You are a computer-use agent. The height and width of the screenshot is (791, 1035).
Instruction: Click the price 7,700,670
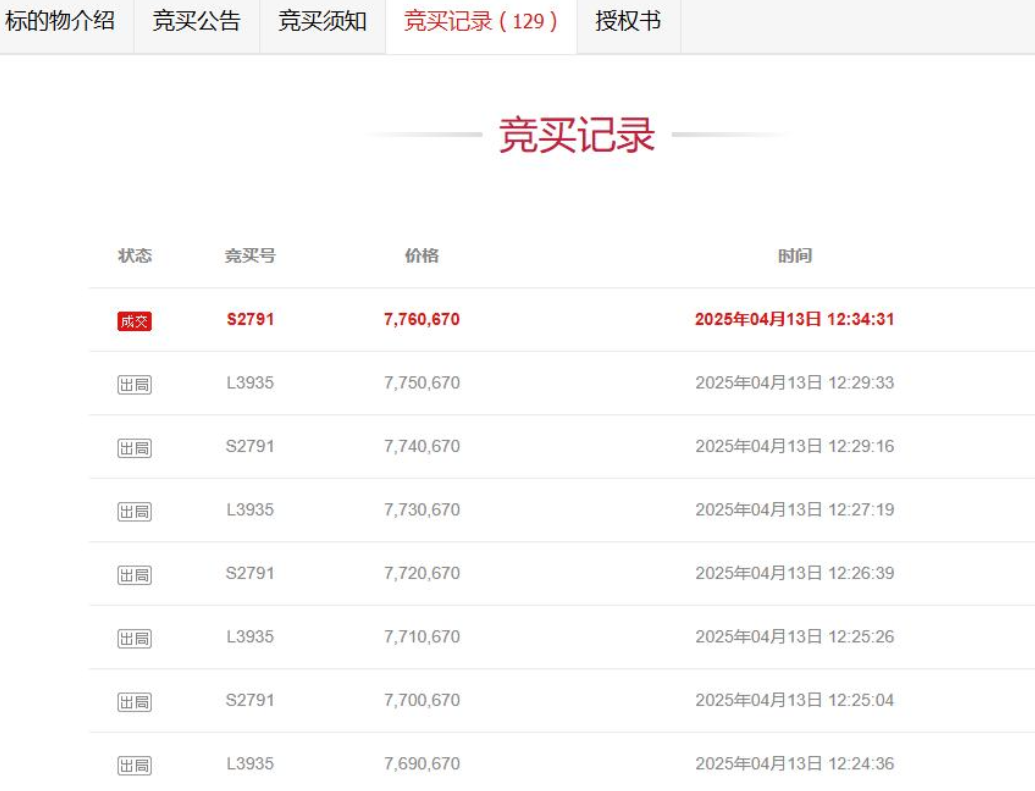coord(422,699)
